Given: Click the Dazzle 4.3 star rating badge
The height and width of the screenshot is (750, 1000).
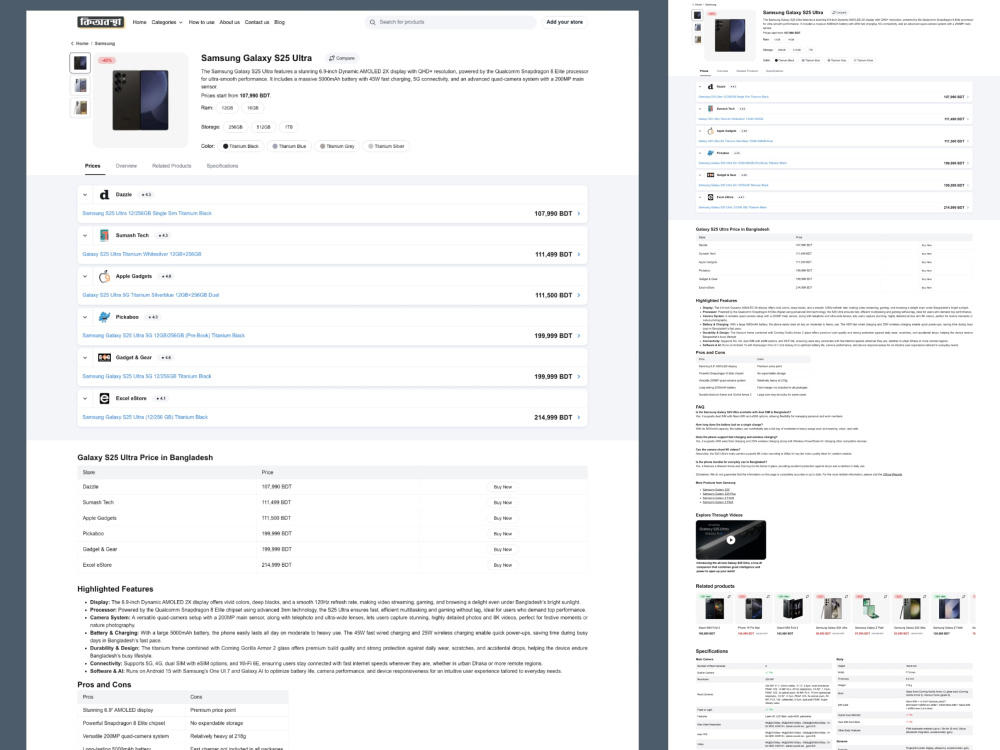Looking at the screenshot, I should [x=146, y=195].
